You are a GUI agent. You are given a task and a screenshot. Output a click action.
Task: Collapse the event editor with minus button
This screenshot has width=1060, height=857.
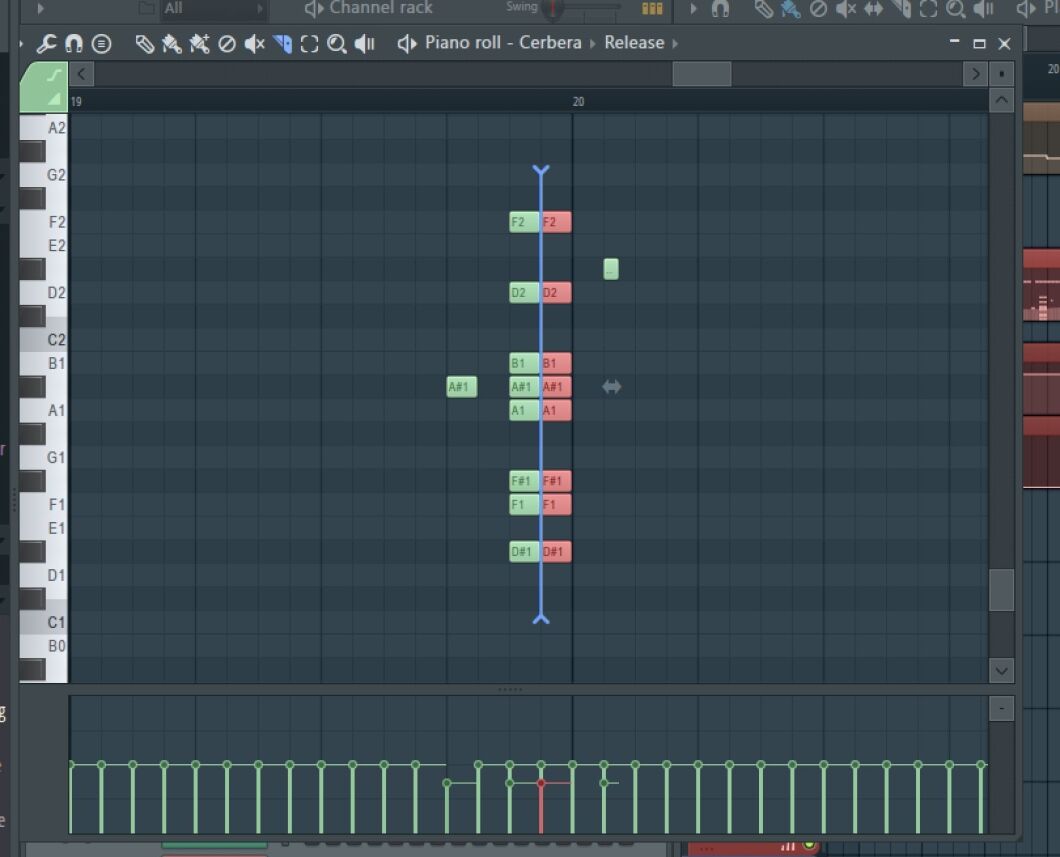pyautogui.click(x=1001, y=708)
